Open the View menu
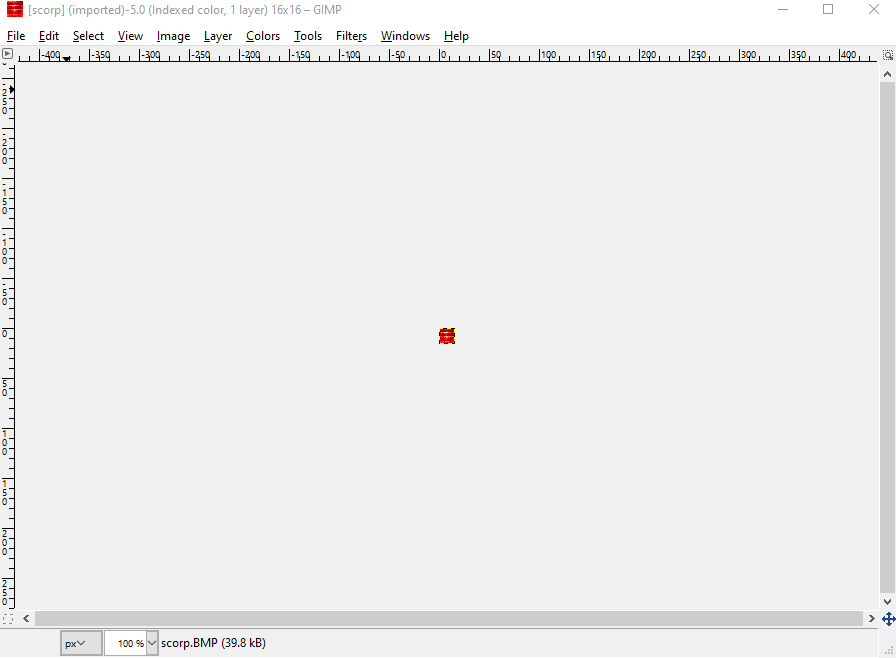Screen dimensions: 896x658 [130, 36]
